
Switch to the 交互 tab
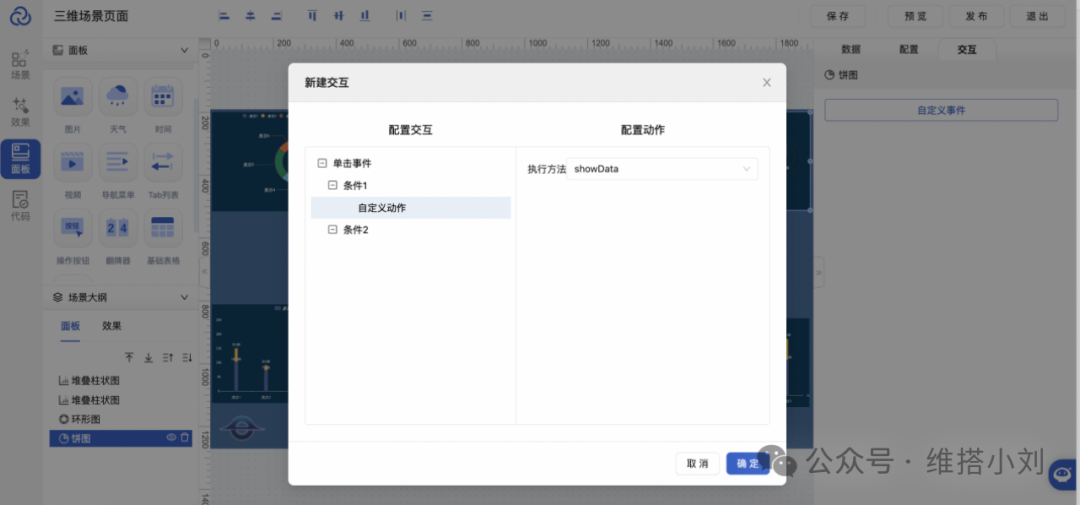coord(966,50)
